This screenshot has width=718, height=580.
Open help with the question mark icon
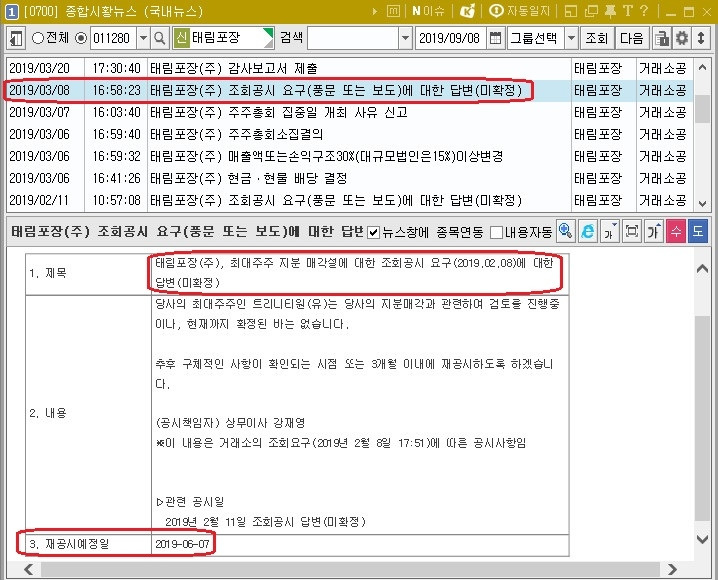[x=644, y=11]
